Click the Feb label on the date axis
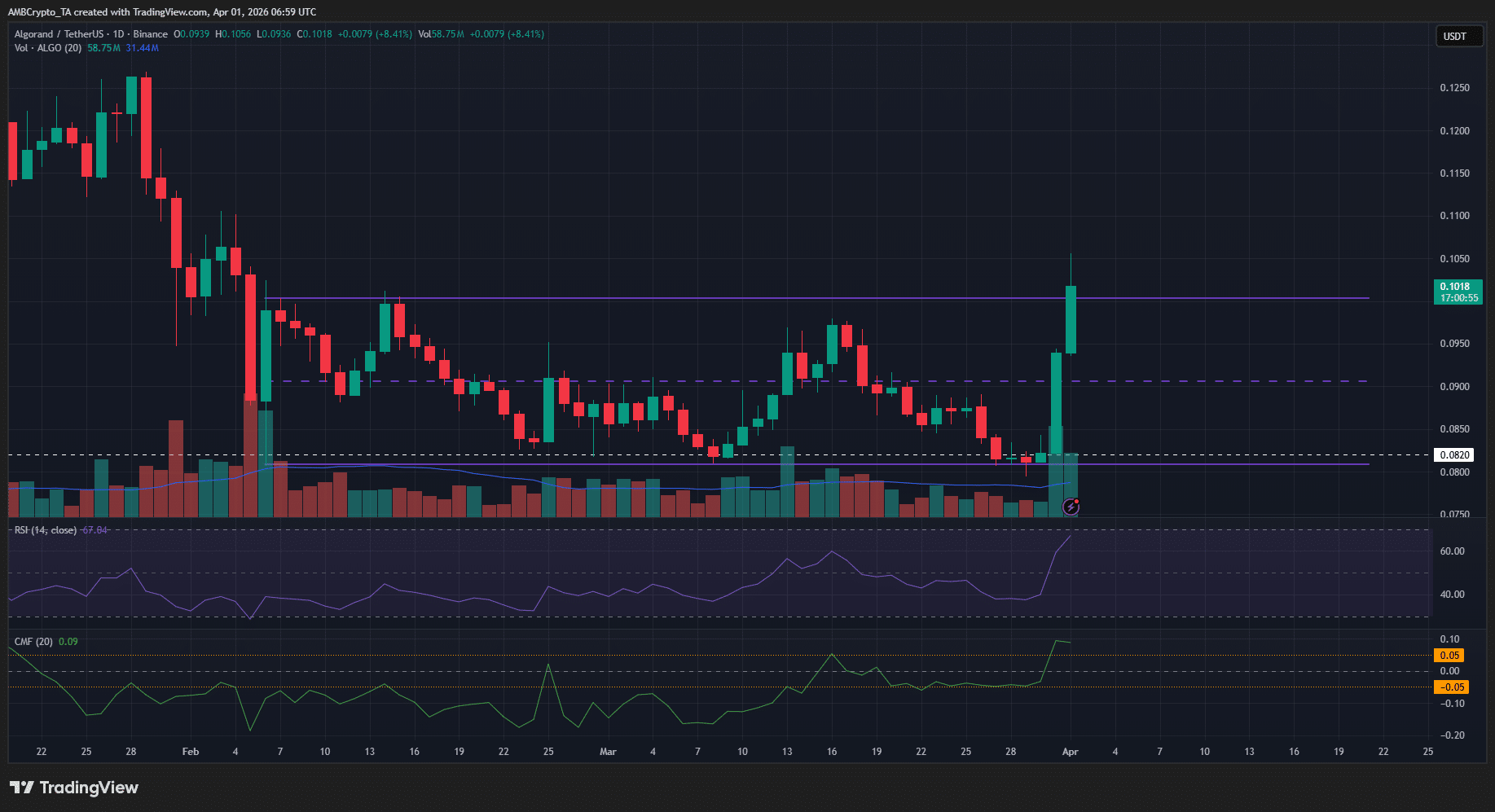Viewport: 1495px width, 812px height. [x=191, y=752]
